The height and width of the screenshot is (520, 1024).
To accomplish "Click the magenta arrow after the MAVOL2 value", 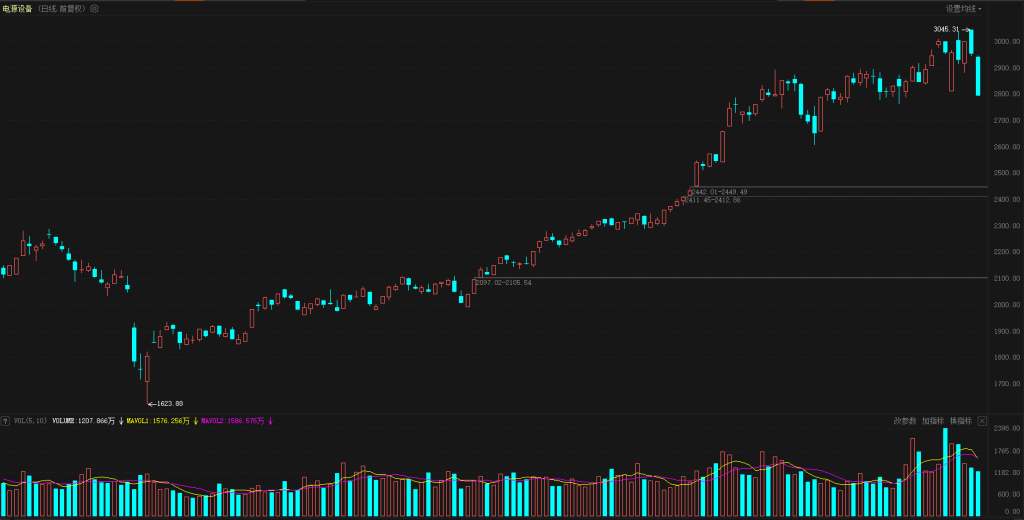I will (x=270, y=421).
